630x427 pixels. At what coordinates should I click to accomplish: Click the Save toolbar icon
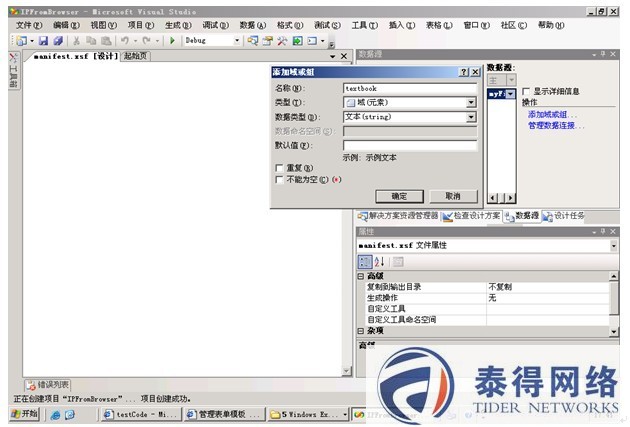click(x=43, y=41)
